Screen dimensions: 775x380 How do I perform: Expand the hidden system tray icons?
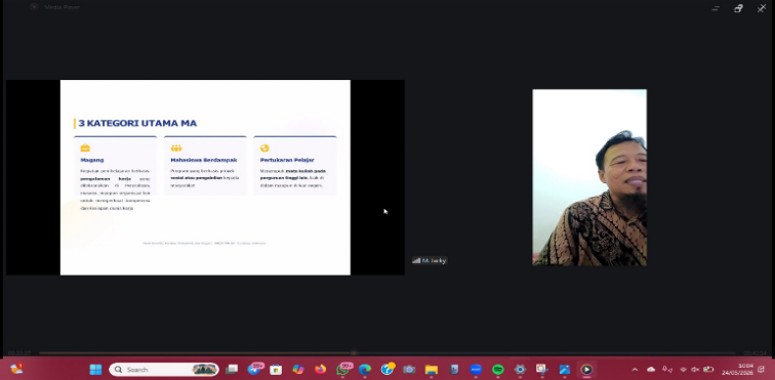click(x=635, y=369)
